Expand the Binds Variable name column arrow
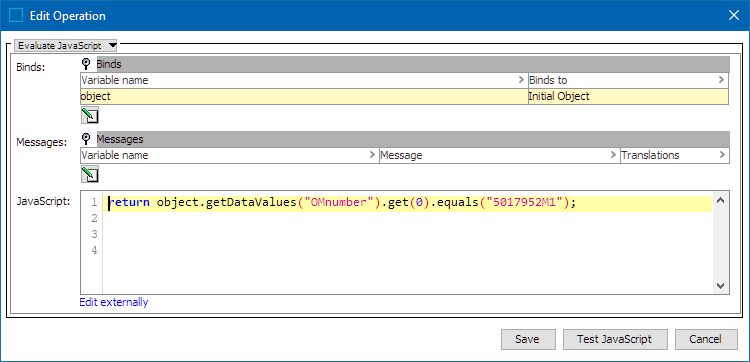750x362 pixels. (x=522, y=80)
